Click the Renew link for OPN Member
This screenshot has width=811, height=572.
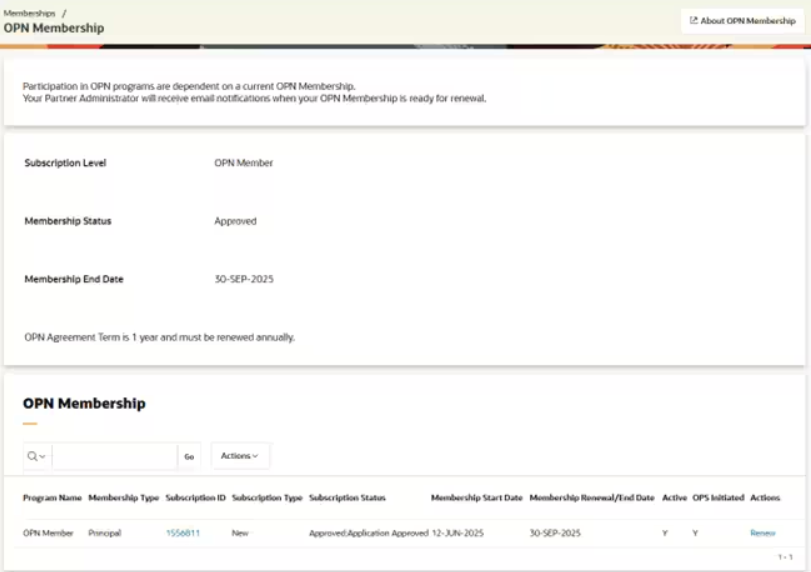(x=762, y=533)
